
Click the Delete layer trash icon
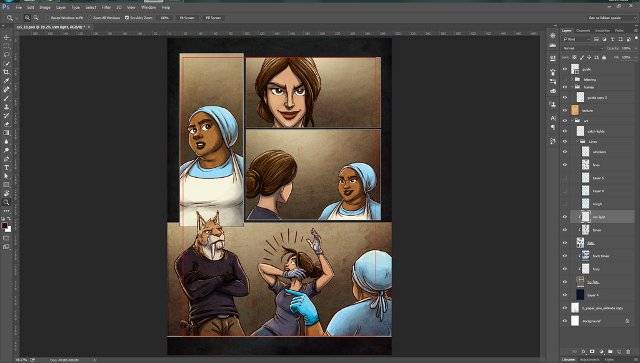click(628, 352)
